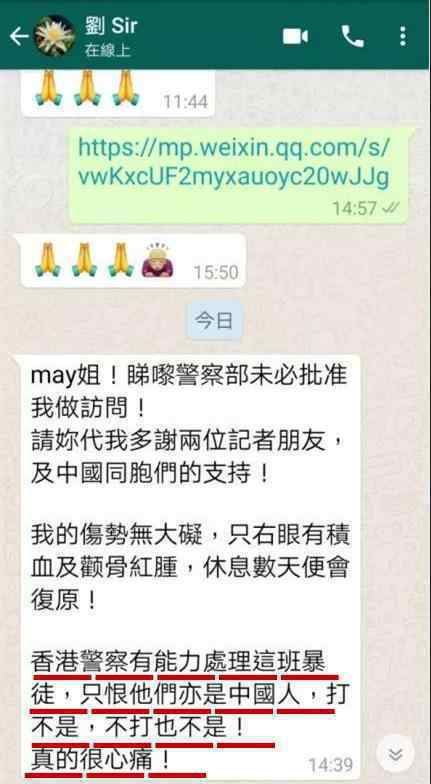Tap the 在線上 online status text
The image size is (431, 784).
[108, 50]
